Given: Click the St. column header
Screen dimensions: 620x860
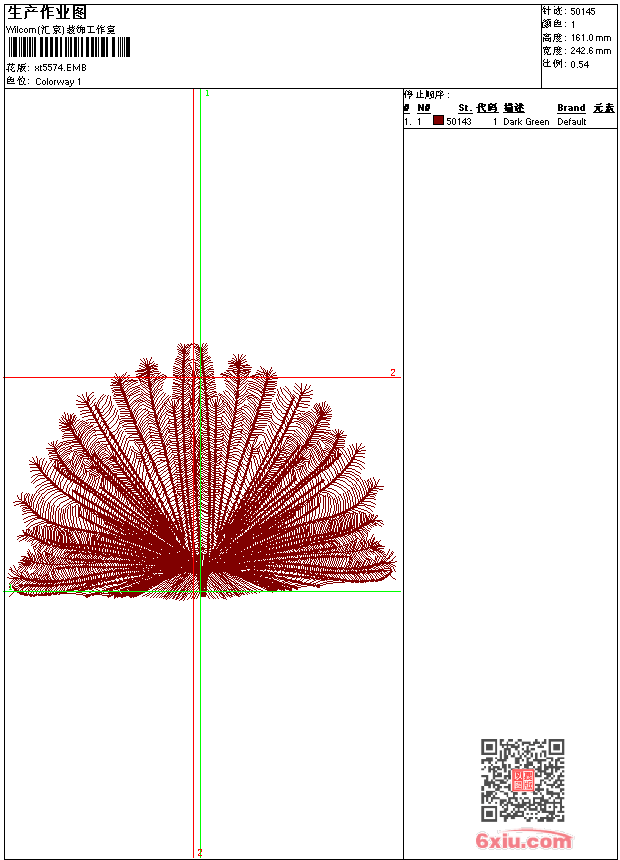Looking at the screenshot, I should pos(465,108).
